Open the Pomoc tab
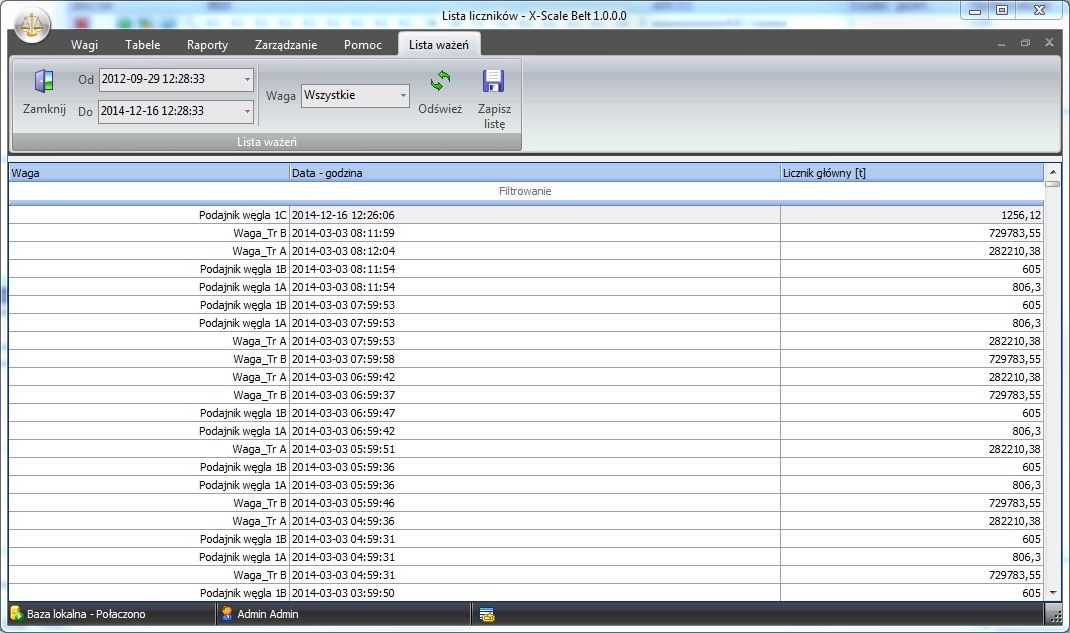The image size is (1070, 633). click(362, 45)
